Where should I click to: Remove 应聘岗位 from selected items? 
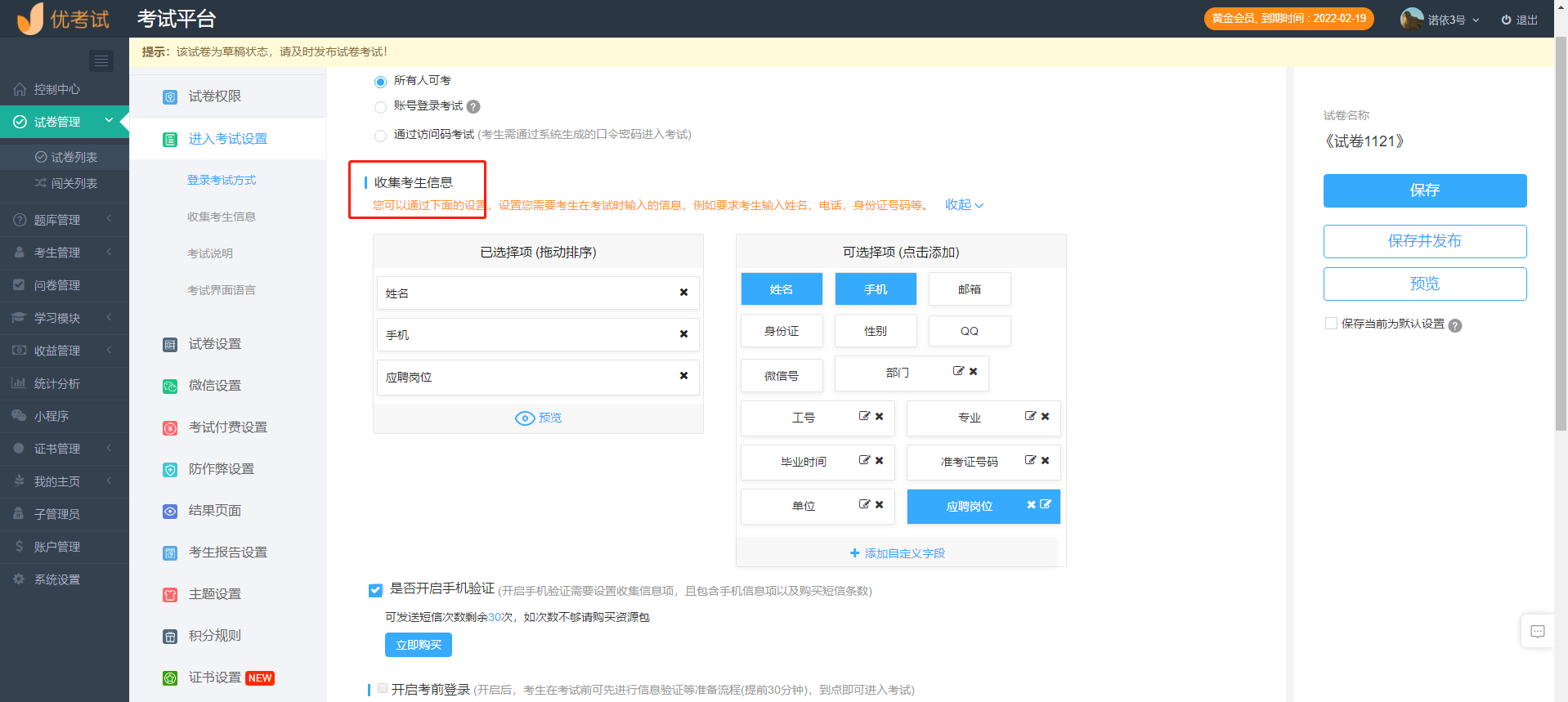(683, 376)
